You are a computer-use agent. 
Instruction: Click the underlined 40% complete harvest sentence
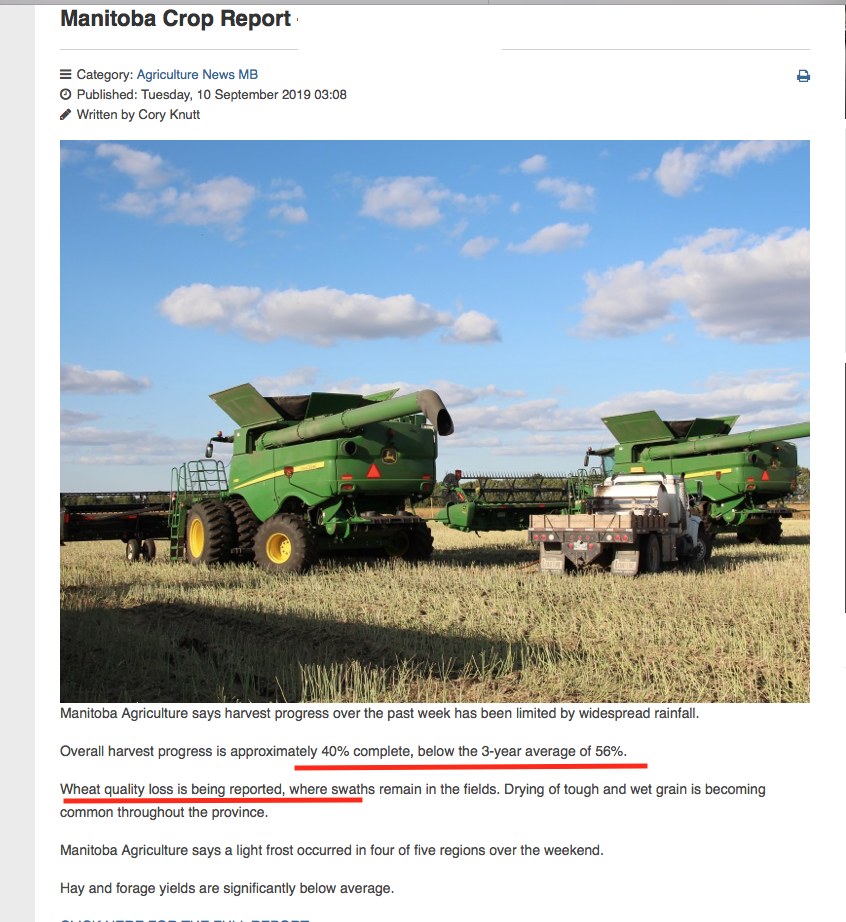[x=343, y=751]
